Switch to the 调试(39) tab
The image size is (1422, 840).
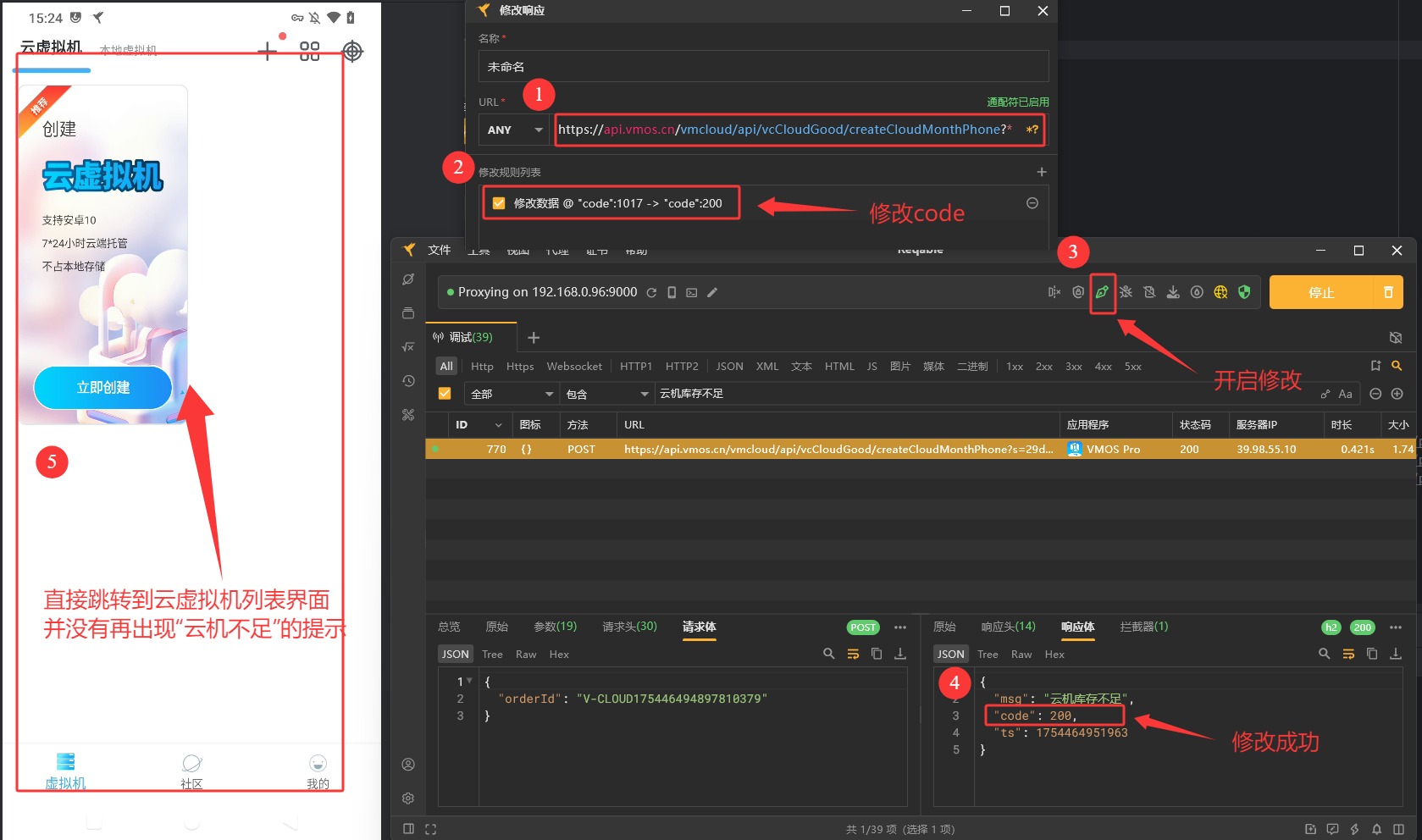(x=470, y=337)
